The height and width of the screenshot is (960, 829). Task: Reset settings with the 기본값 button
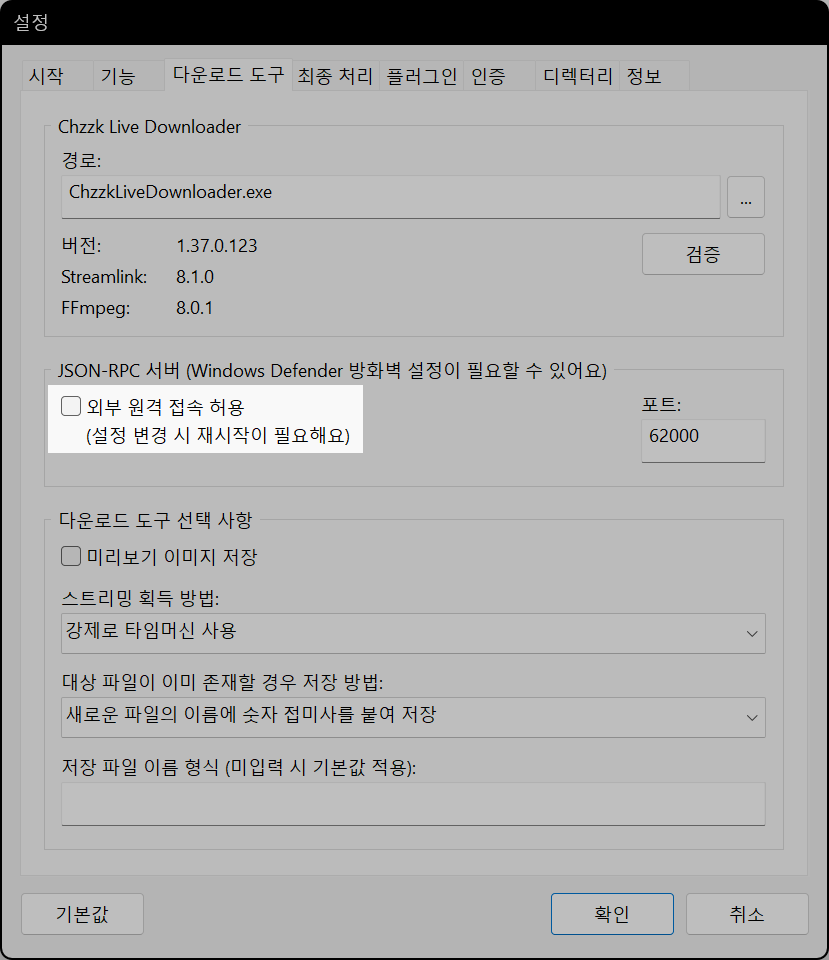(81, 913)
